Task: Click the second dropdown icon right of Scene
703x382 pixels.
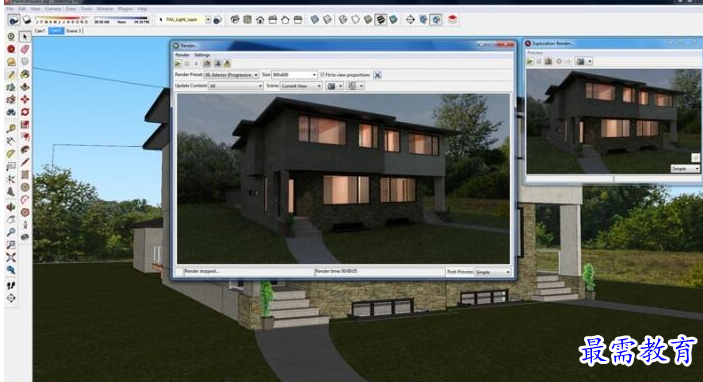Action: click(356, 86)
